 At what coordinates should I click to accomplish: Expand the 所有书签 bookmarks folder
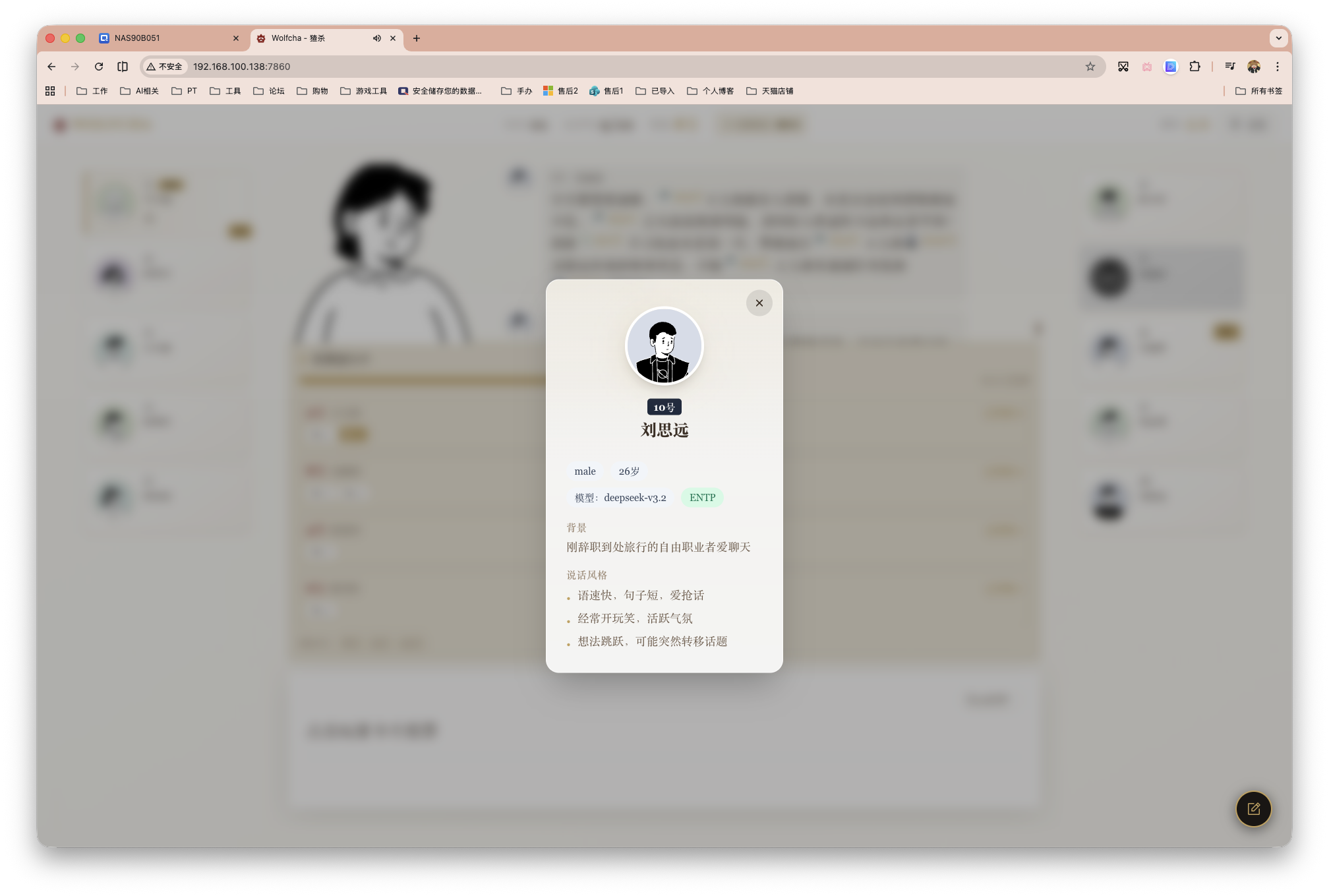pyautogui.click(x=1258, y=90)
